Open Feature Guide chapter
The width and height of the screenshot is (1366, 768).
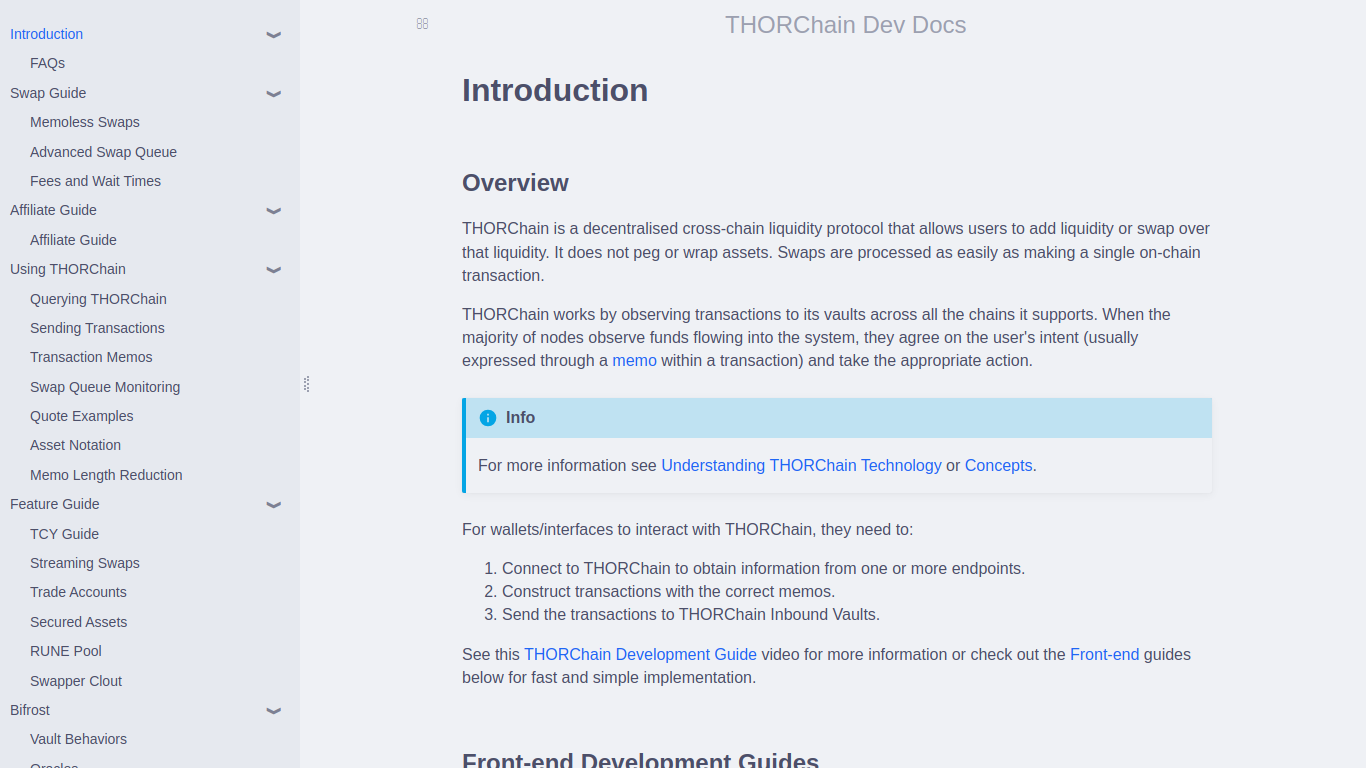click(x=54, y=504)
